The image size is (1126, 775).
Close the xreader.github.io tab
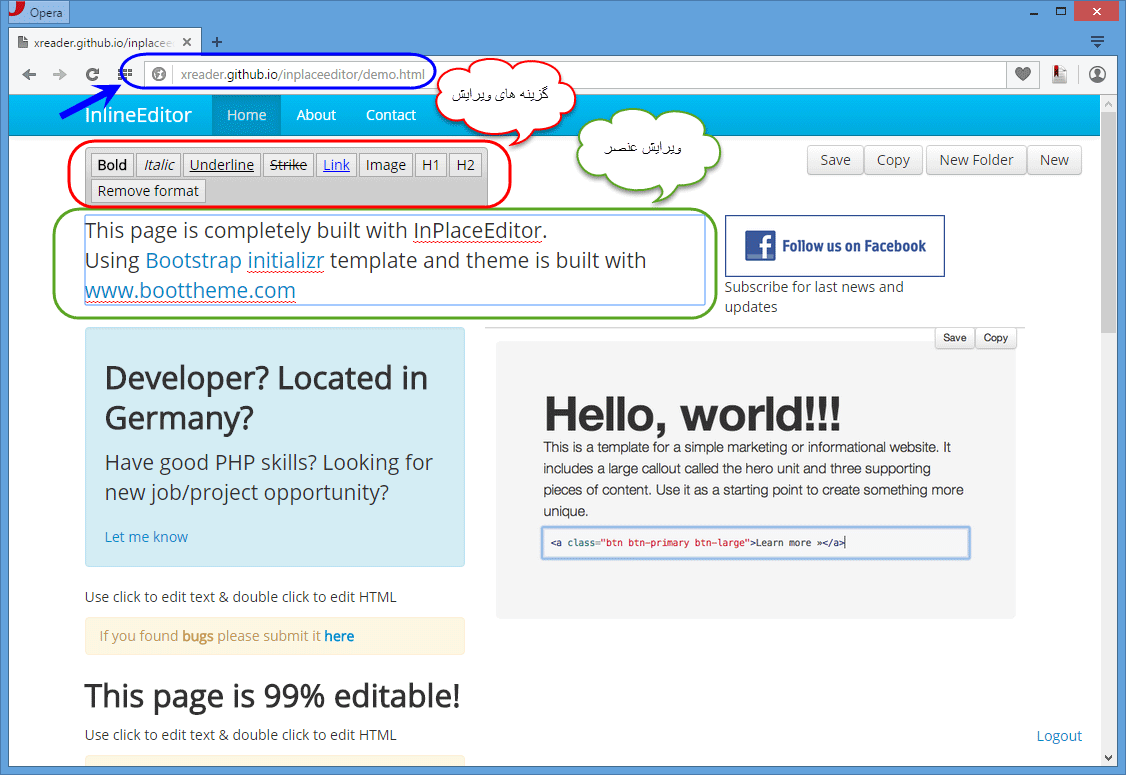point(187,42)
